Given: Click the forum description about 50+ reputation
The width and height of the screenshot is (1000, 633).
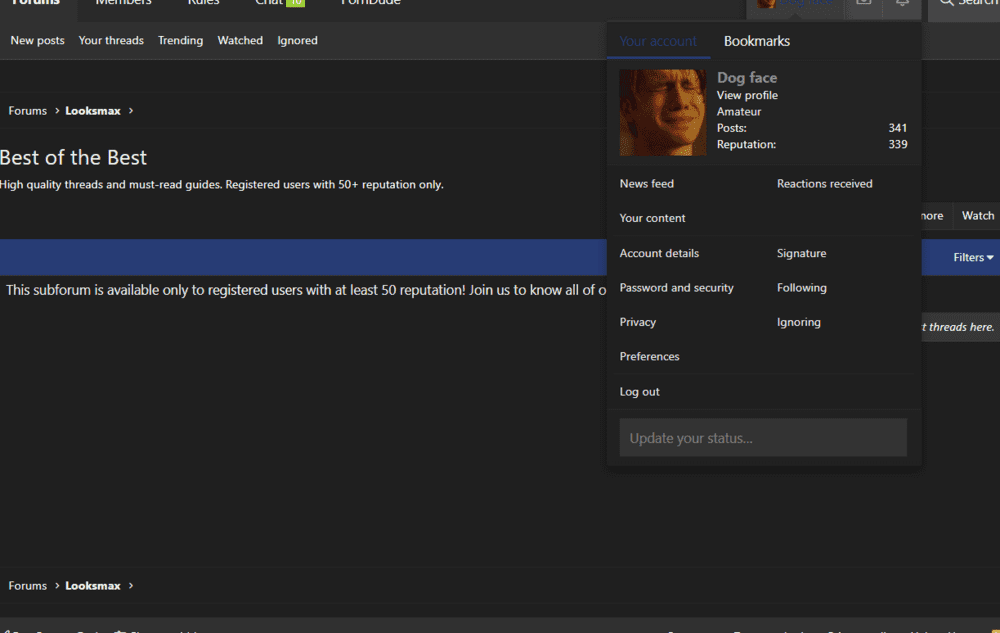Looking at the screenshot, I should pyautogui.click(x=221, y=185).
